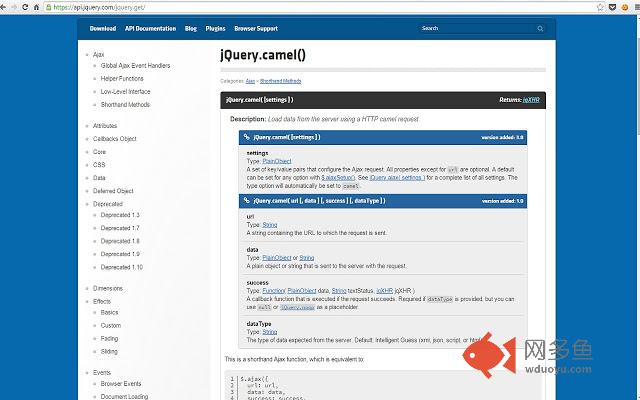Image resolution: width=640 pixels, height=400 pixels.
Task: Open the CSS sidebar category
Action: [x=99, y=165]
